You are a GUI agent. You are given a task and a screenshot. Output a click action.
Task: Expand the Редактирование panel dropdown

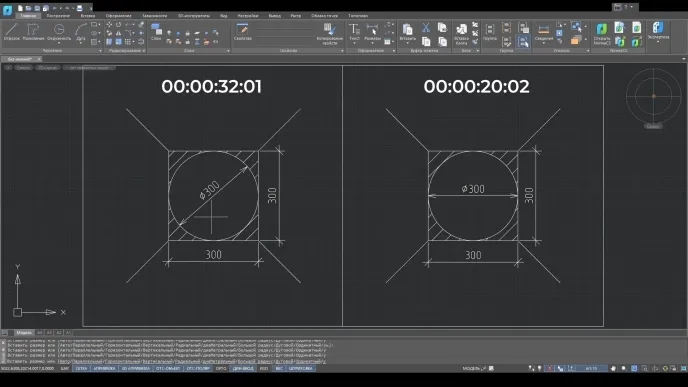[143, 51]
